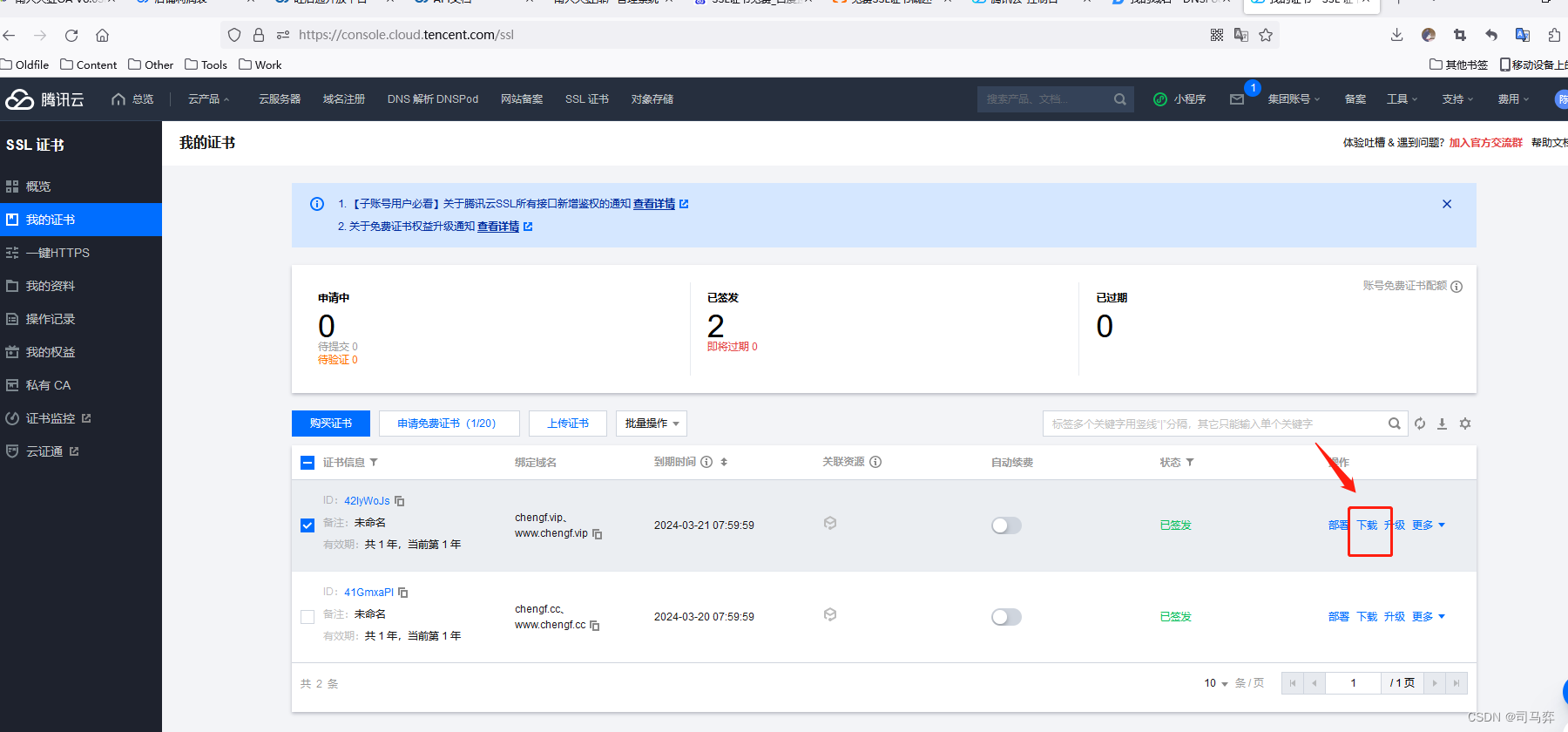Open table column settings gear
This screenshot has height=732, width=1568.
[1465, 424]
